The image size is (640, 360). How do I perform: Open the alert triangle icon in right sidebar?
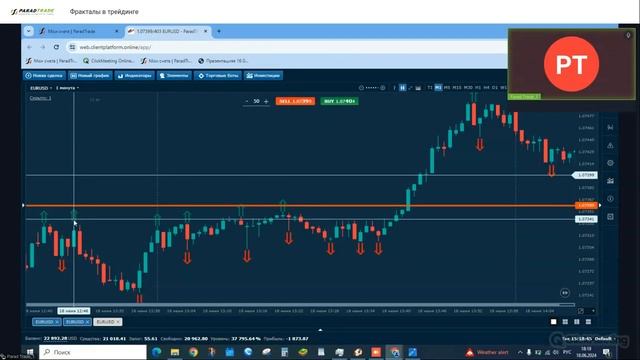(x=610, y=145)
